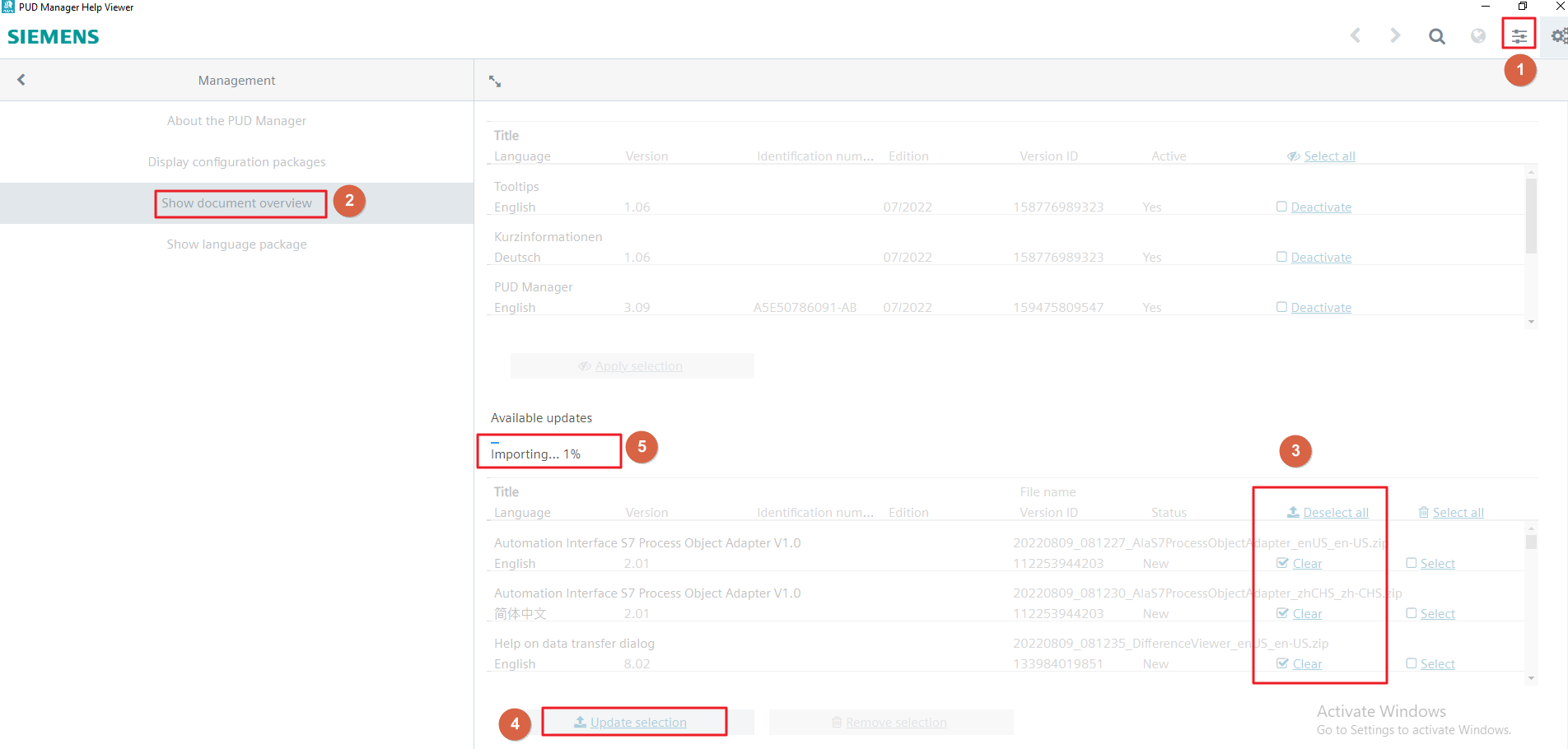Toggle the Deactivate checkbox for Kurzinformationen

[1281, 257]
